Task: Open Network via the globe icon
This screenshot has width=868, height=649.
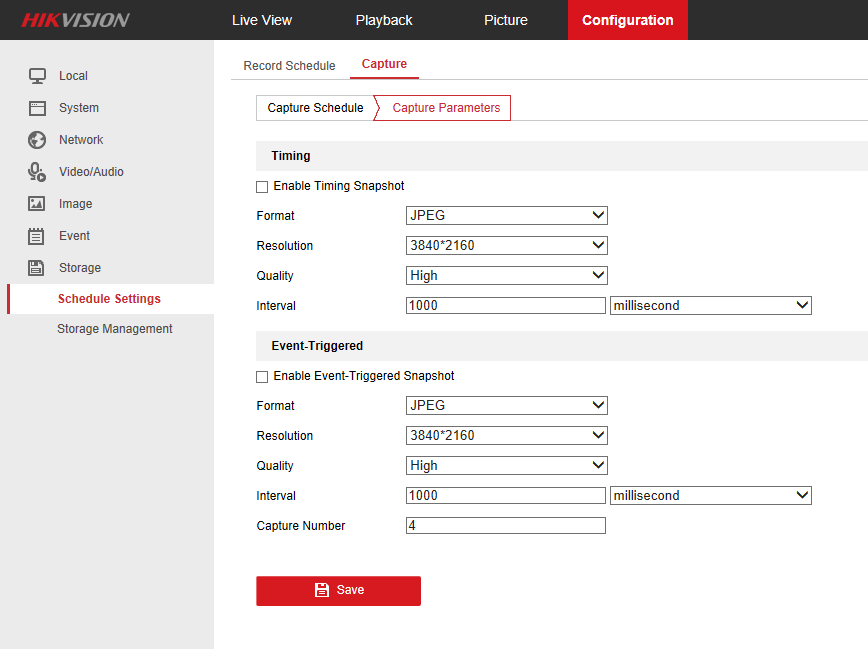Action: [37, 140]
